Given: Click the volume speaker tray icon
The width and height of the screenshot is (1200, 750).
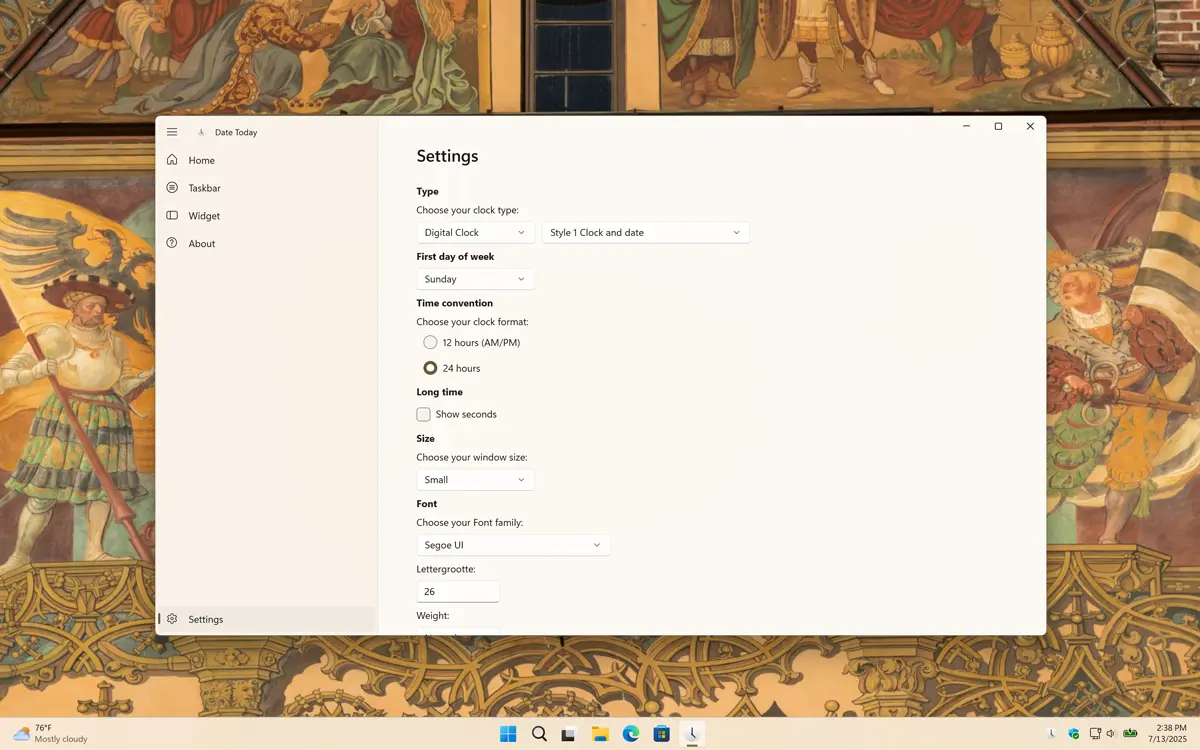Looking at the screenshot, I should click(1112, 734).
